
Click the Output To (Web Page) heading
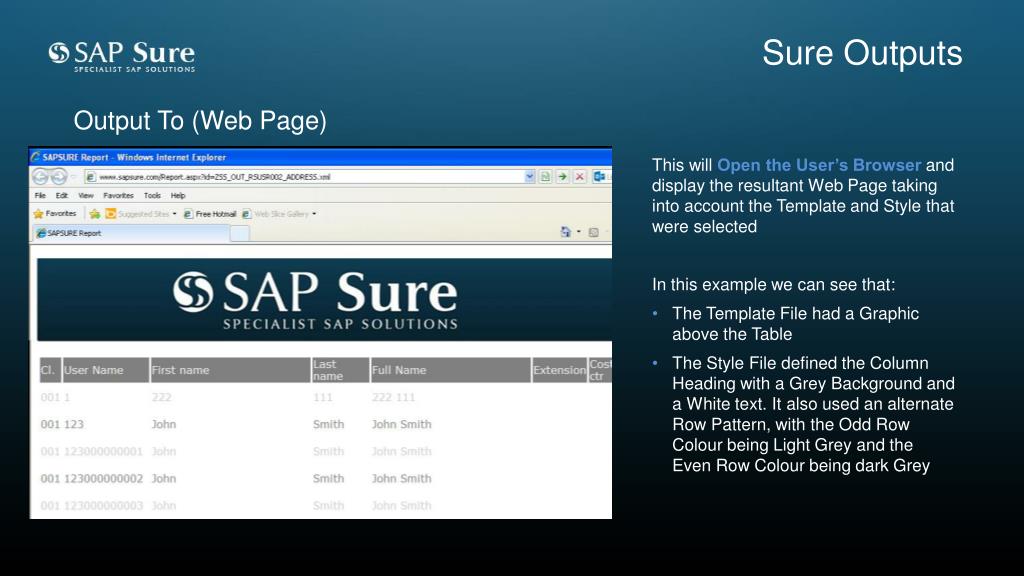pyautogui.click(x=200, y=121)
